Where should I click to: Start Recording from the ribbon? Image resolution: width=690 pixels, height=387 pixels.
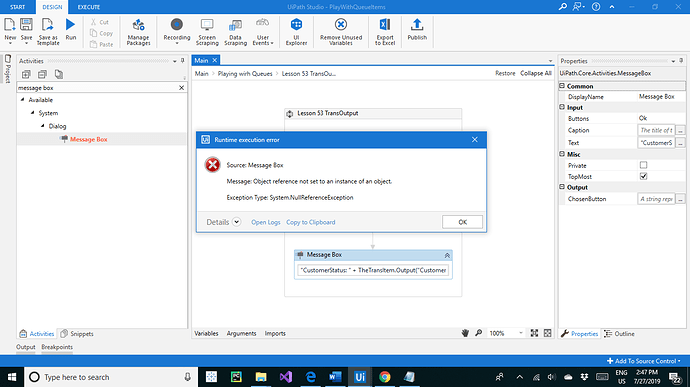point(176,31)
